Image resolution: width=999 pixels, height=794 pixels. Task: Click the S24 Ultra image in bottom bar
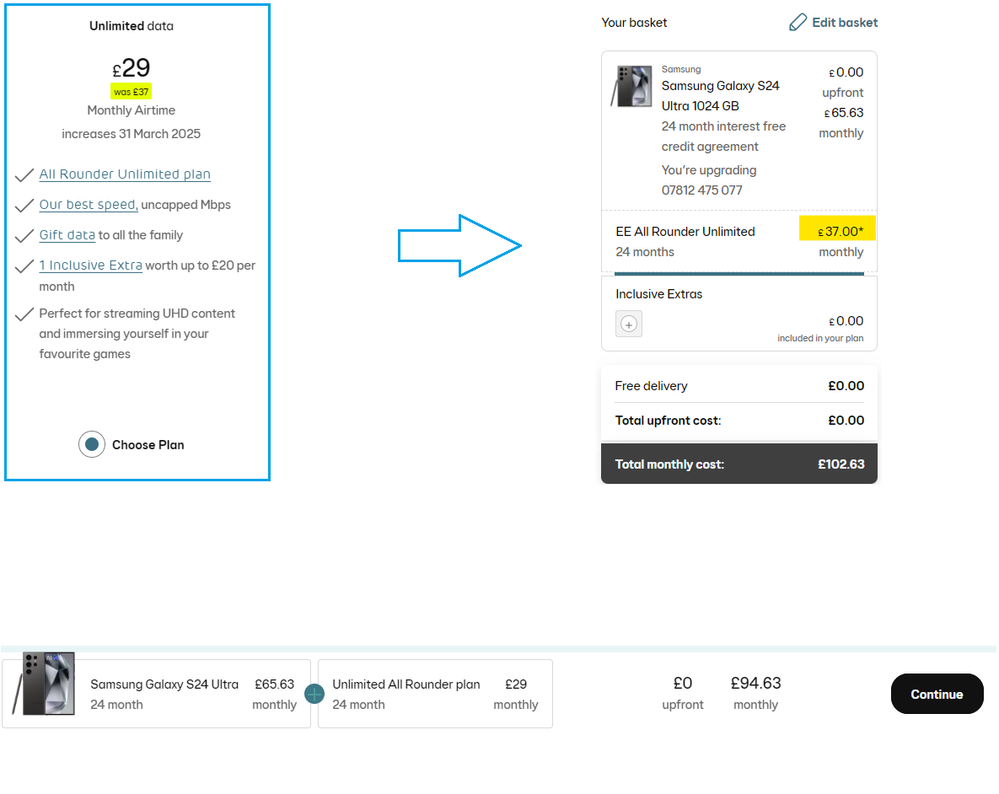44,683
